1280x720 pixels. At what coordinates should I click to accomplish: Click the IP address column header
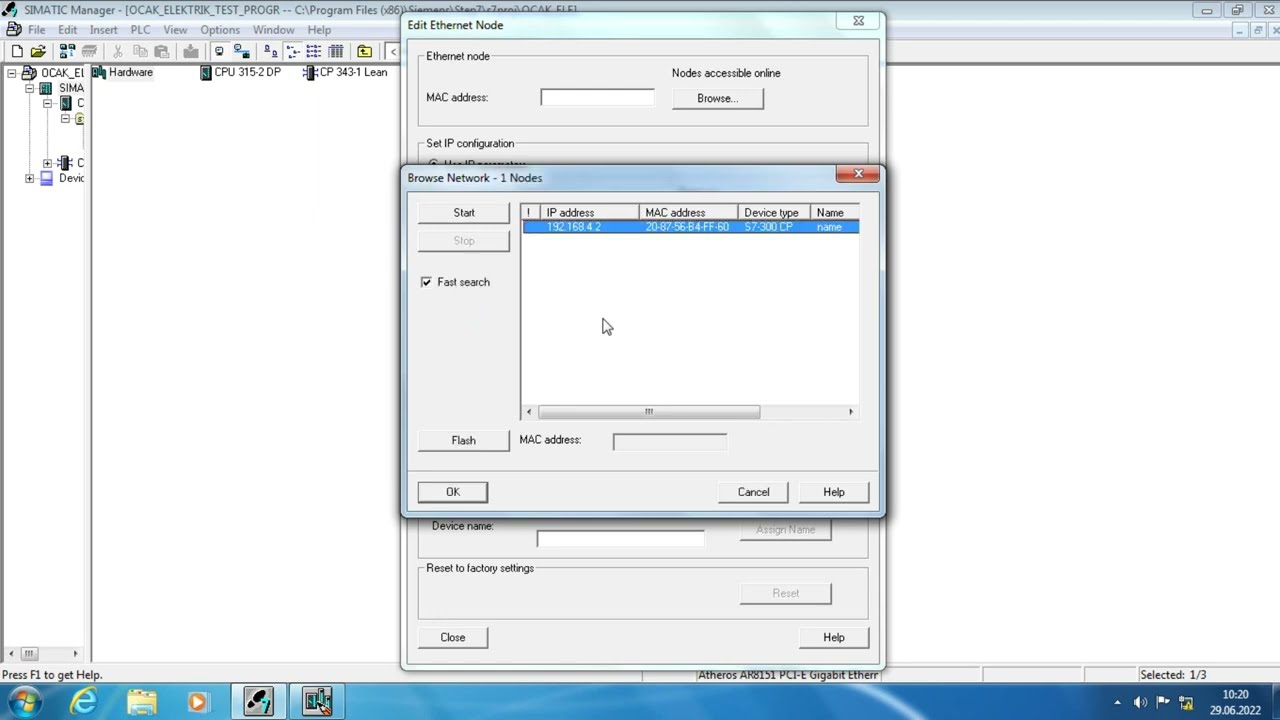588,213
